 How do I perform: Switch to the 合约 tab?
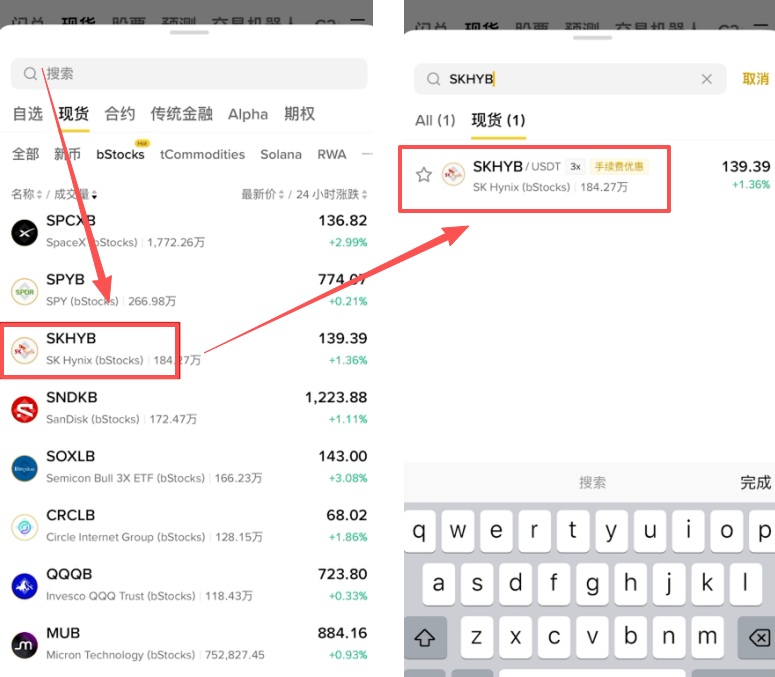pyautogui.click(x=120, y=114)
